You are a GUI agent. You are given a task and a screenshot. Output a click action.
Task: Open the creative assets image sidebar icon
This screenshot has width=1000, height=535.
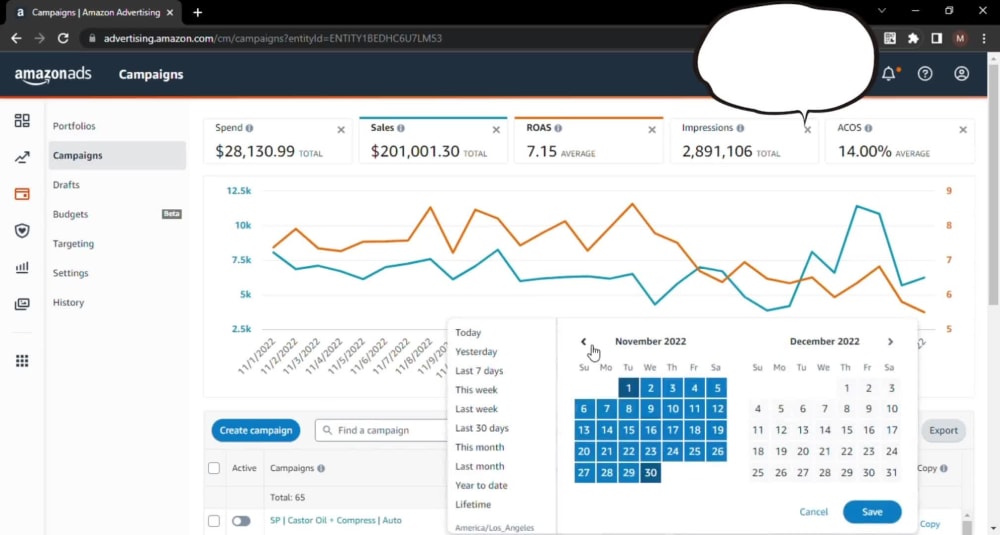click(22, 304)
